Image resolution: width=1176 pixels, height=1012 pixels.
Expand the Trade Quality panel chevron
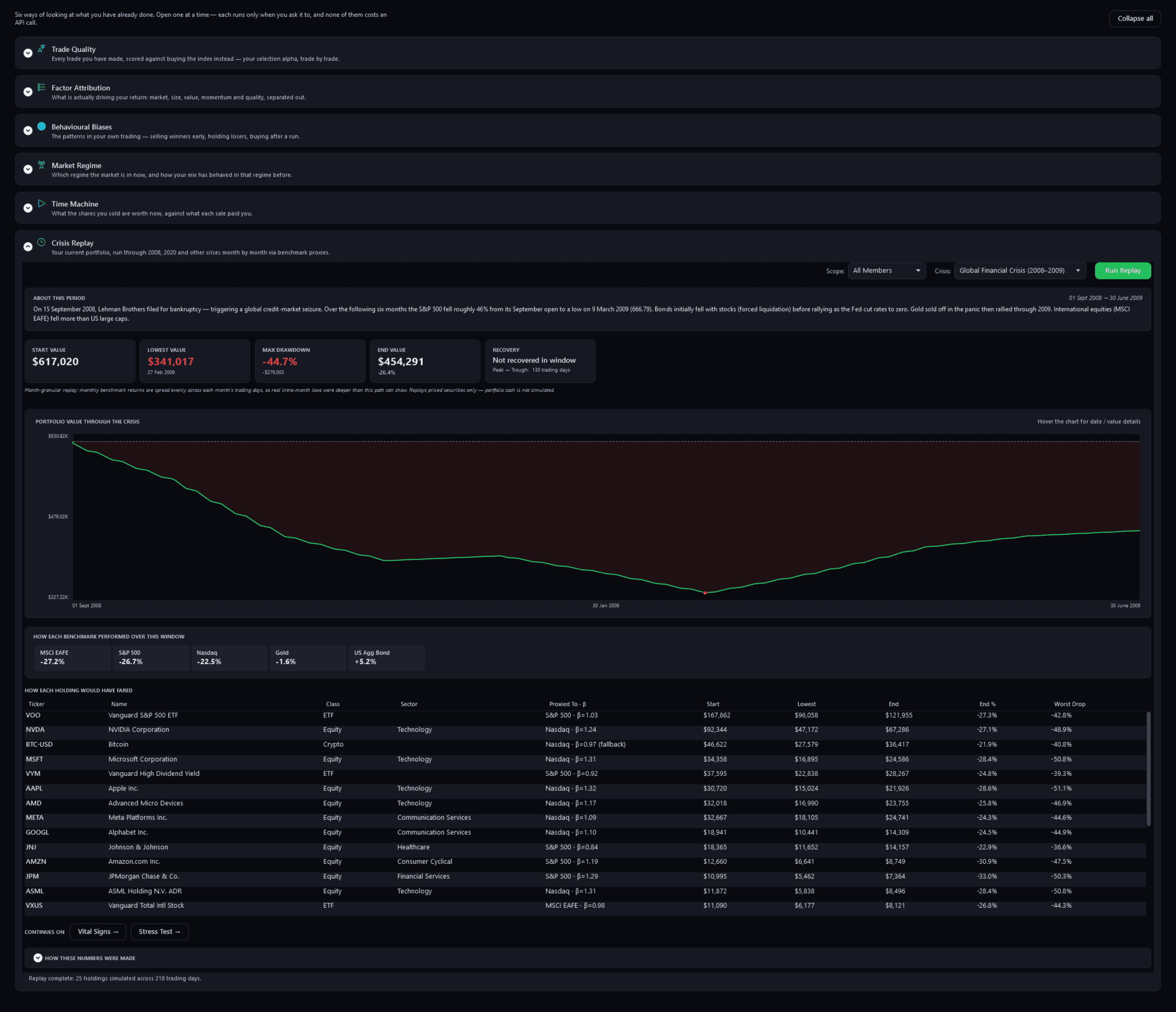point(28,53)
